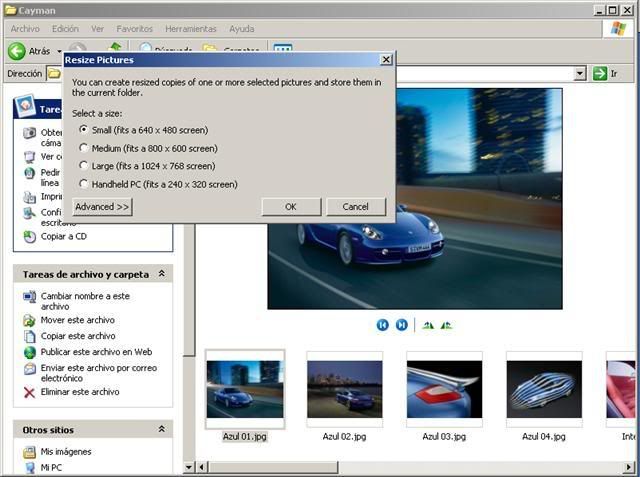Click the red X Eliminar este archivo icon
640x477 pixels.
29,393
